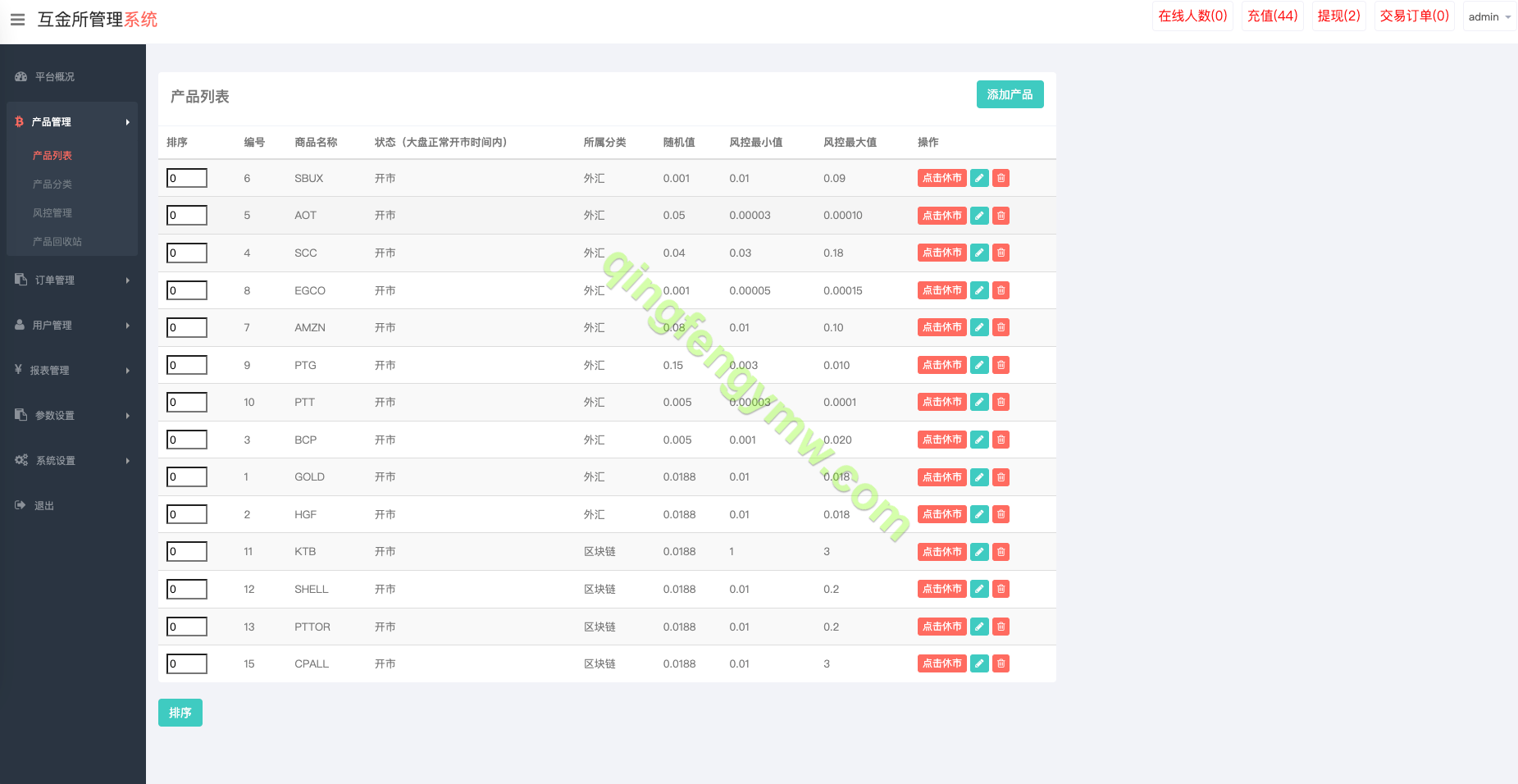Click the 区块链 category in SHELL row

599,589
